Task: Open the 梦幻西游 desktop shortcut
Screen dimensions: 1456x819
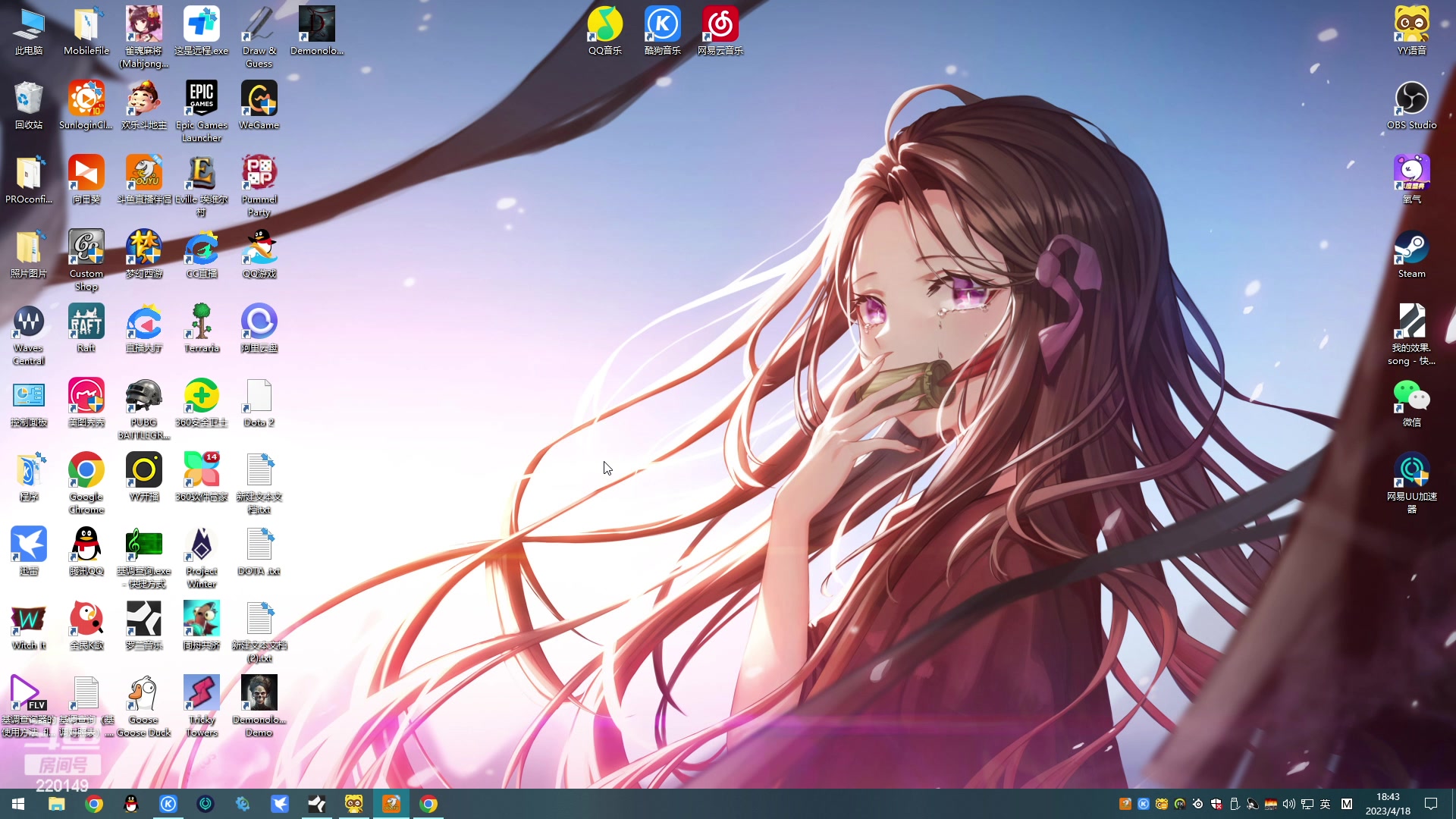Action: pos(144,254)
